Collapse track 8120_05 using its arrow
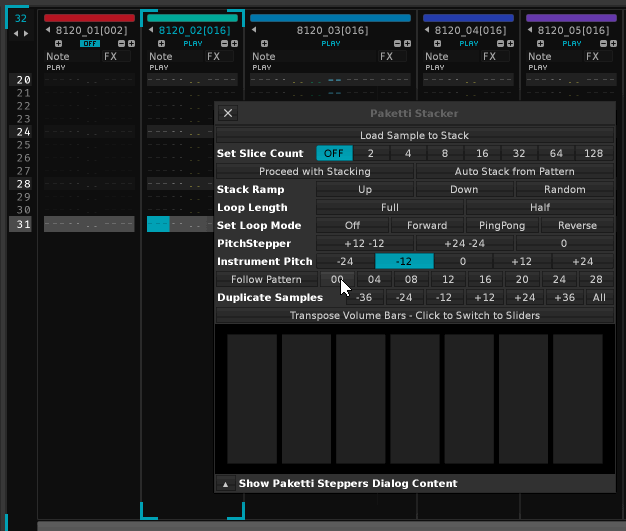 530,31
